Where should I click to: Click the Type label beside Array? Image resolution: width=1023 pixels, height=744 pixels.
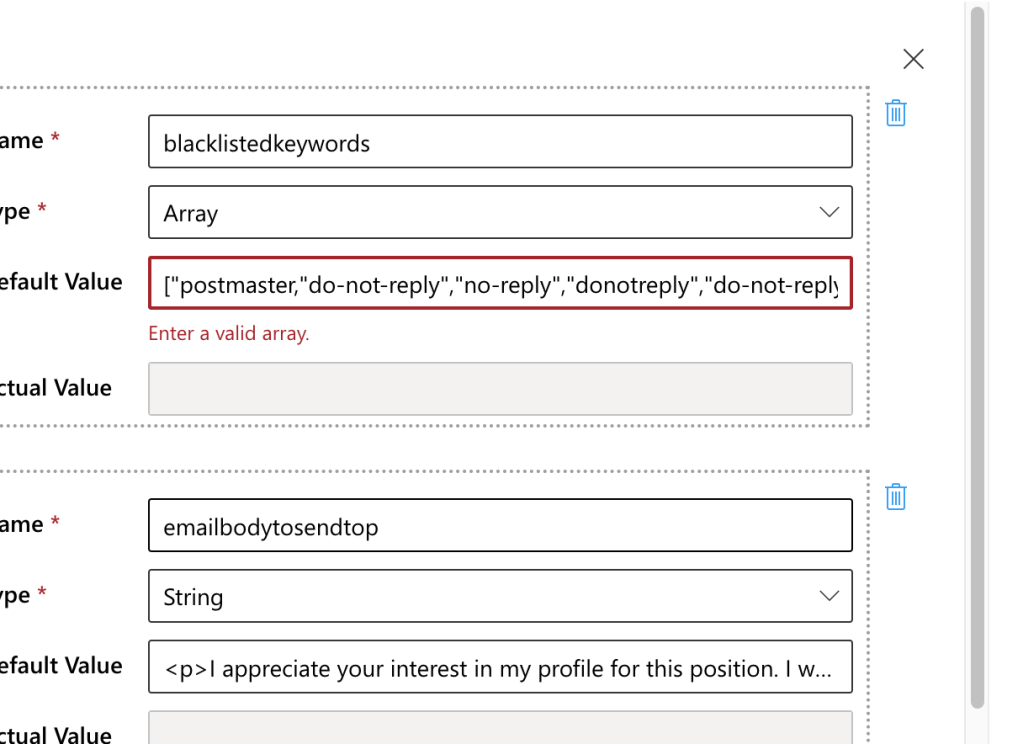[x=23, y=211]
